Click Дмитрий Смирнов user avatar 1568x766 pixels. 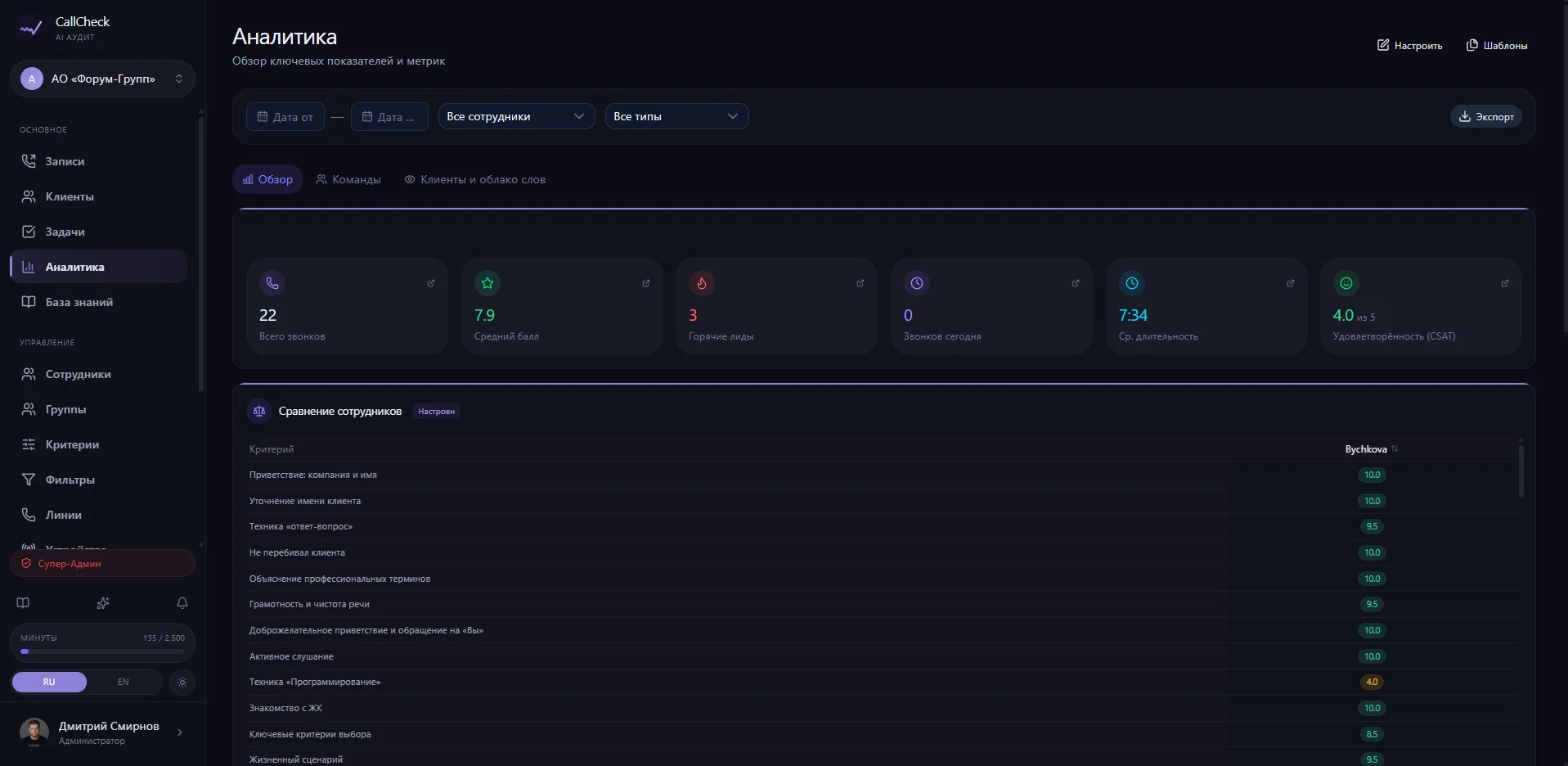(x=34, y=732)
